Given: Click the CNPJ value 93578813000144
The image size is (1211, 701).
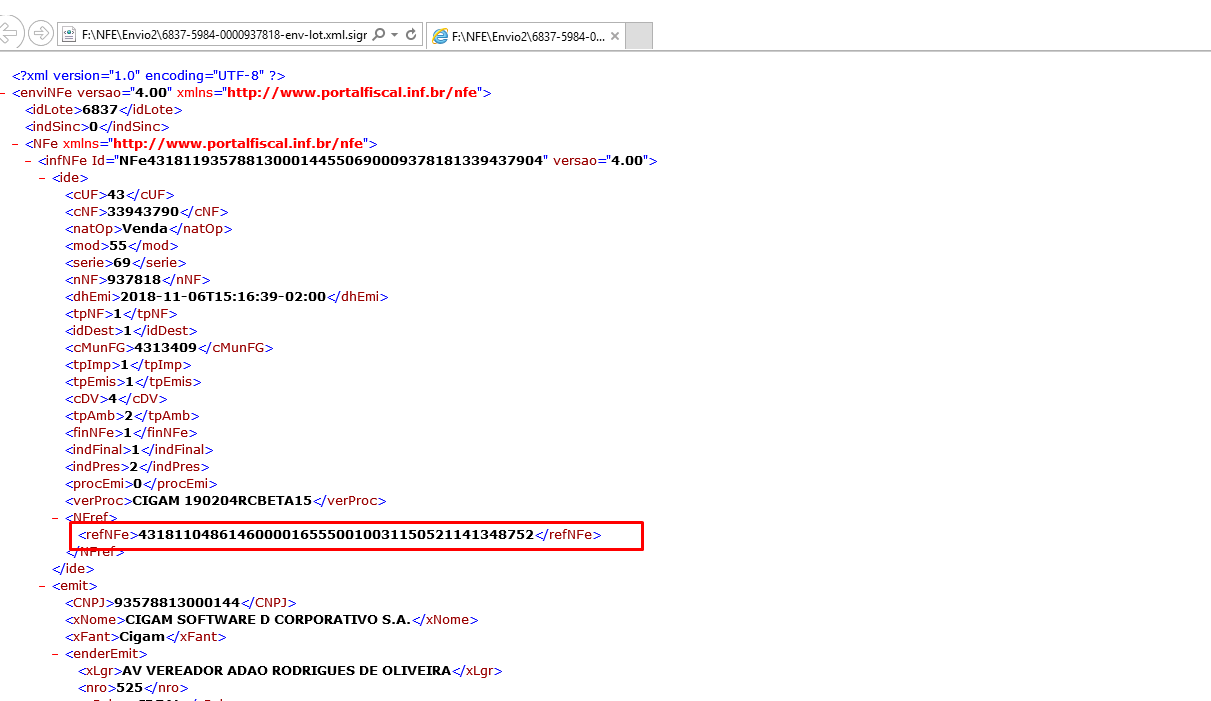Looking at the screenshot, I should click(x=177, y=603).
